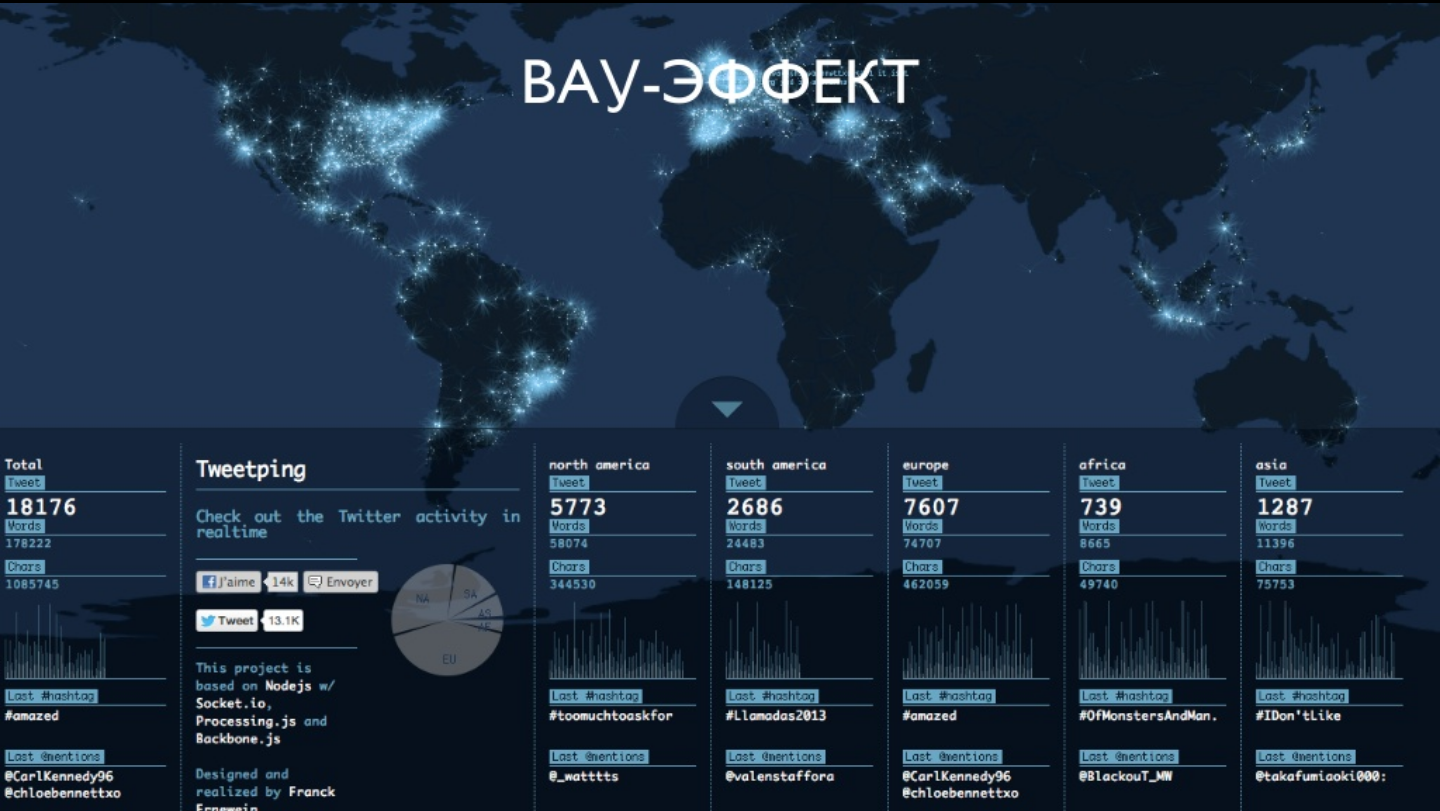
Task: Open the 13.1K tweet count bubble
Action: (284, 621)
